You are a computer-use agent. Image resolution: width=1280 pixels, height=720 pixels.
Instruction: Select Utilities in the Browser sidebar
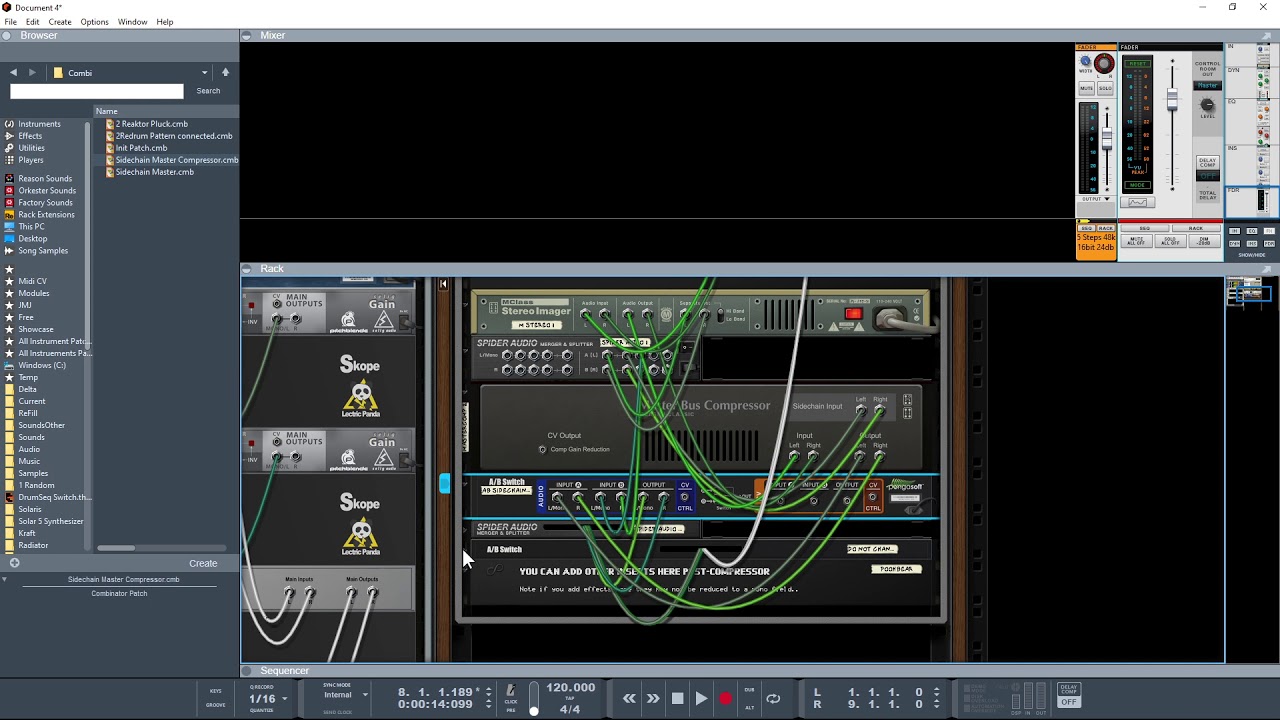click(x=31, y=148)
